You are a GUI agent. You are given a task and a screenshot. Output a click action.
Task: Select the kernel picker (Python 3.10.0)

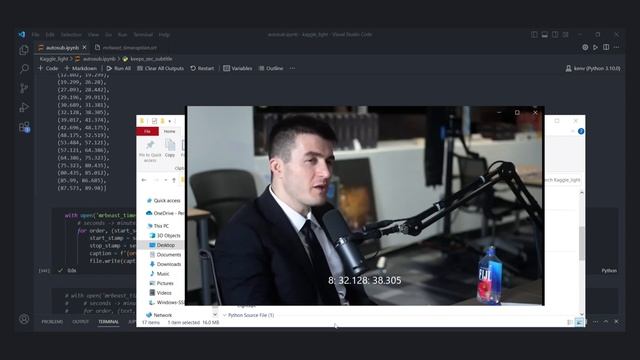[593, 68]
